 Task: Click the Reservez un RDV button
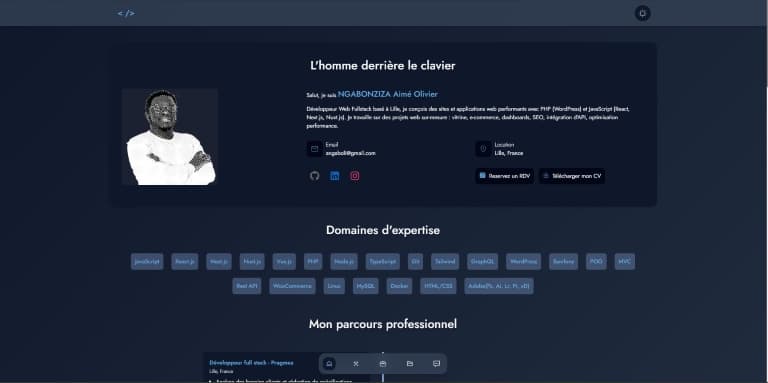[x=504, y=176]
